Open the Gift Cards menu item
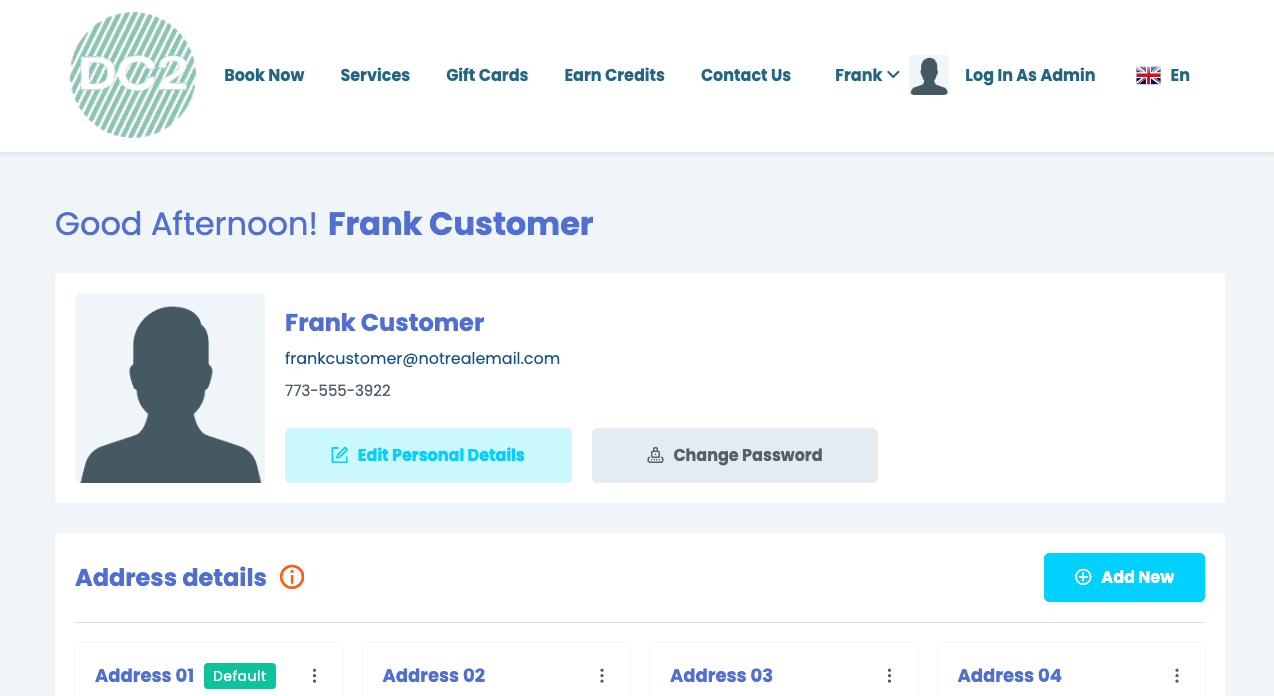The width and height of the screenshot is (1274, 696). coord(487,75)
